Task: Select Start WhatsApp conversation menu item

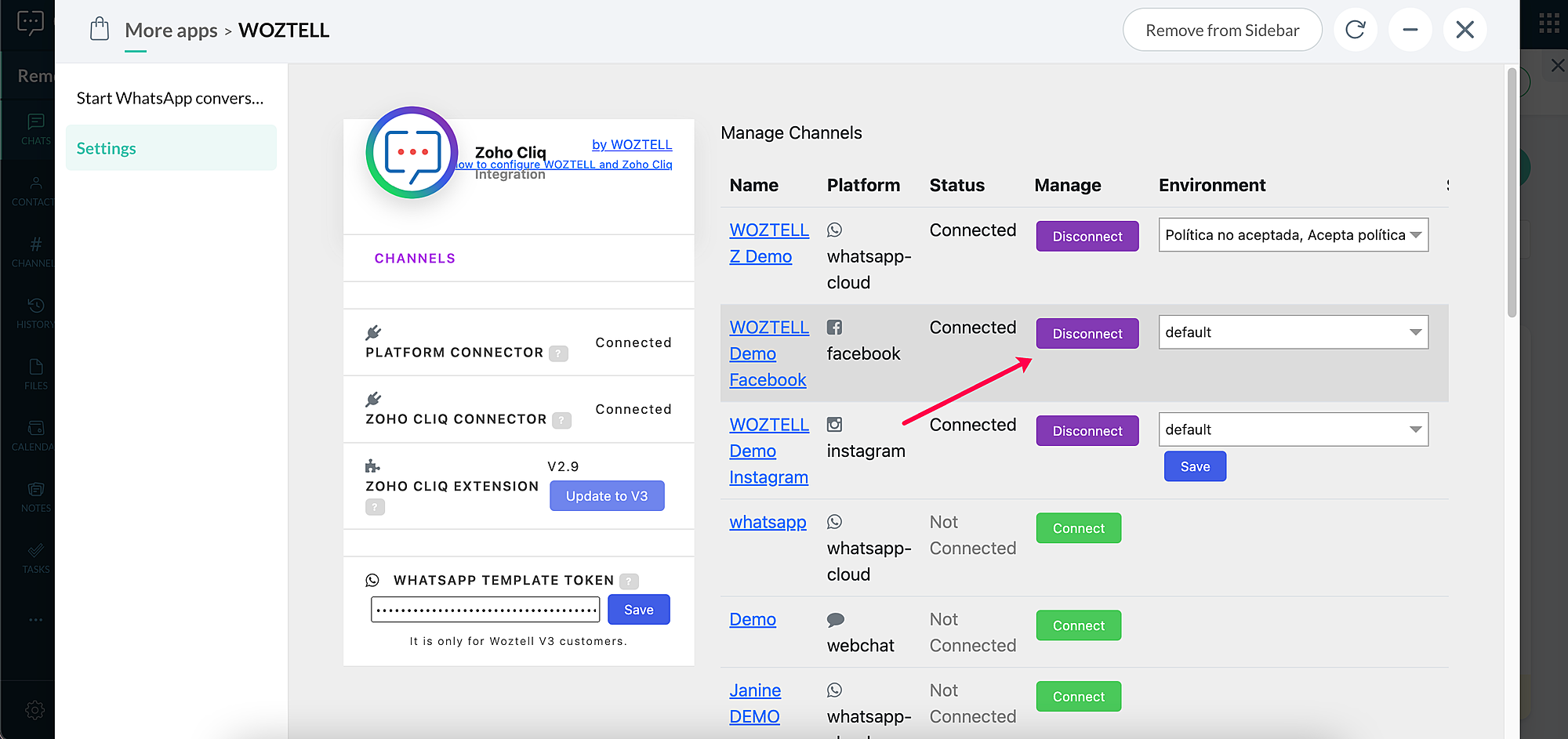Action: (x=171, y=98)
